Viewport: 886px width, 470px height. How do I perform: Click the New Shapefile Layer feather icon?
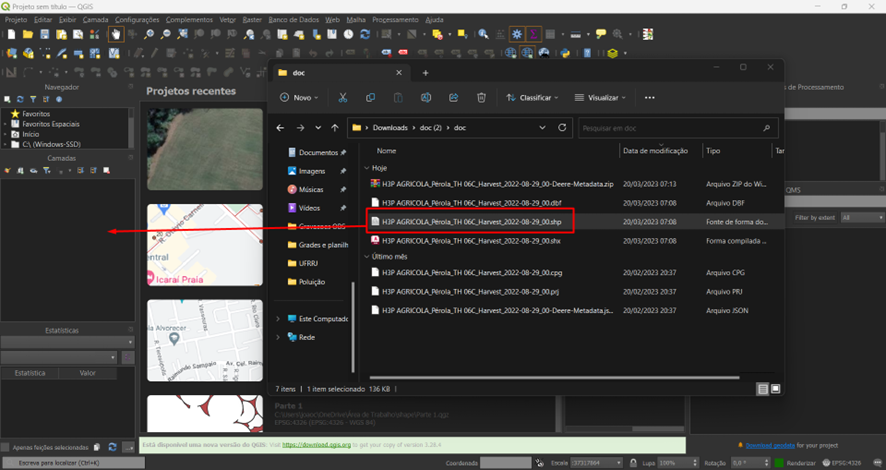(x=62, y=53)
